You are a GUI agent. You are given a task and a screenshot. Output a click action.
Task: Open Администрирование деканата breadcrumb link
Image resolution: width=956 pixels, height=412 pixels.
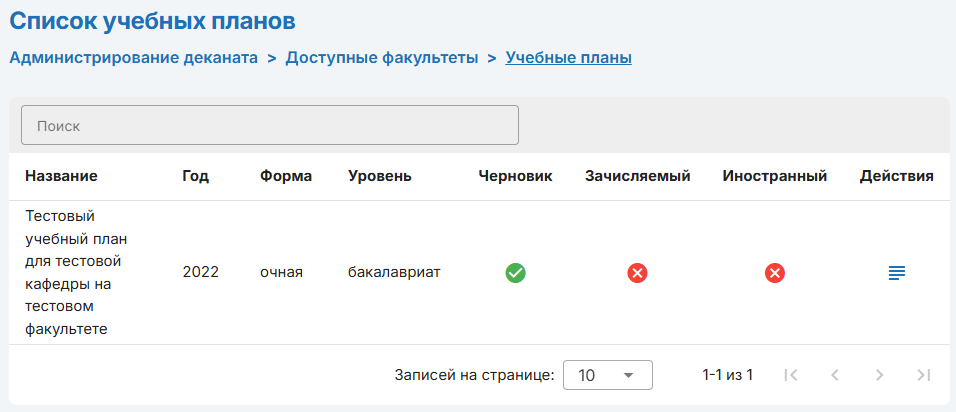(134, 58)
